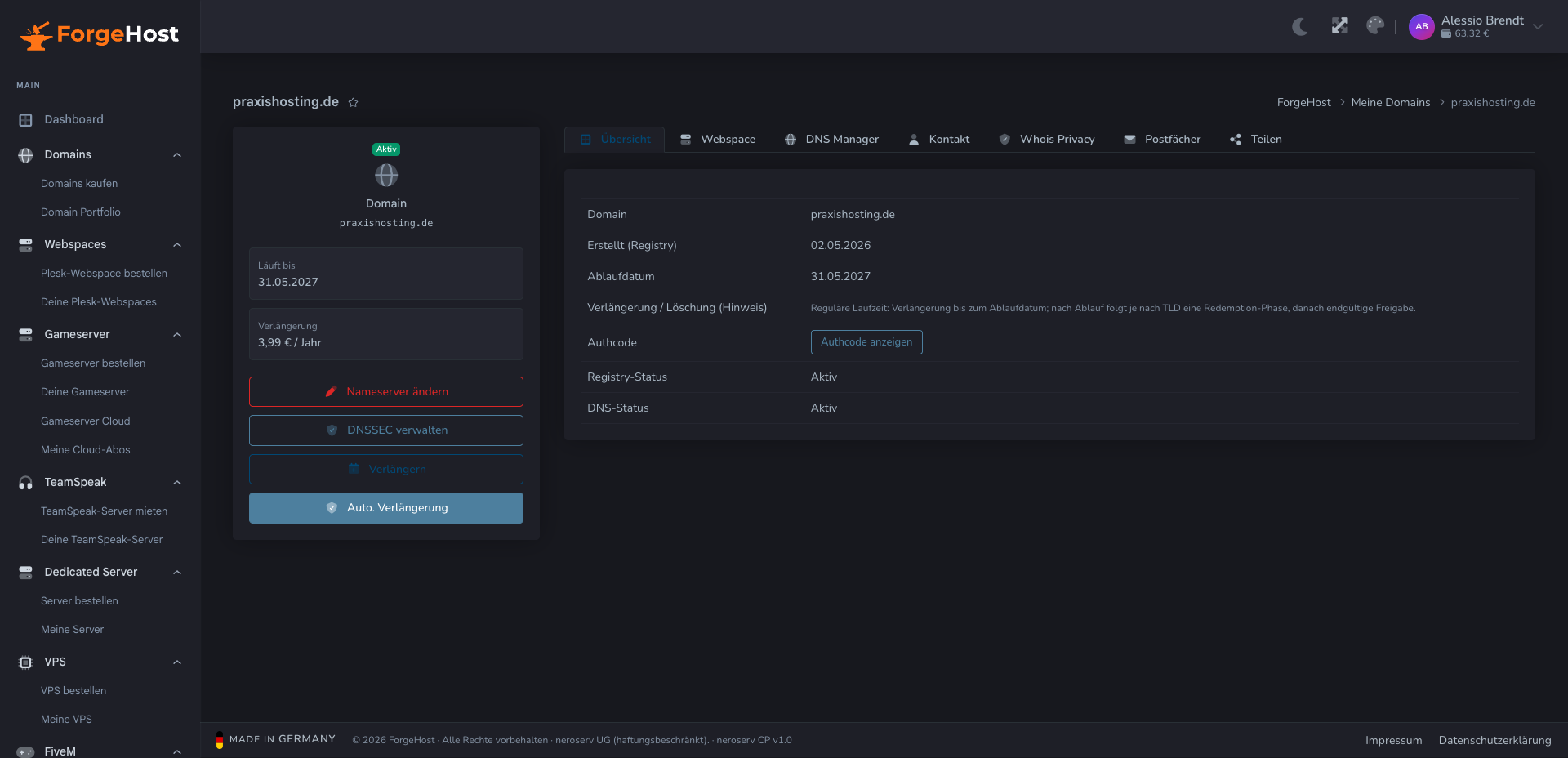Open Gameserver Cloud
1568x758 pixels.
(x=86, y=421)
